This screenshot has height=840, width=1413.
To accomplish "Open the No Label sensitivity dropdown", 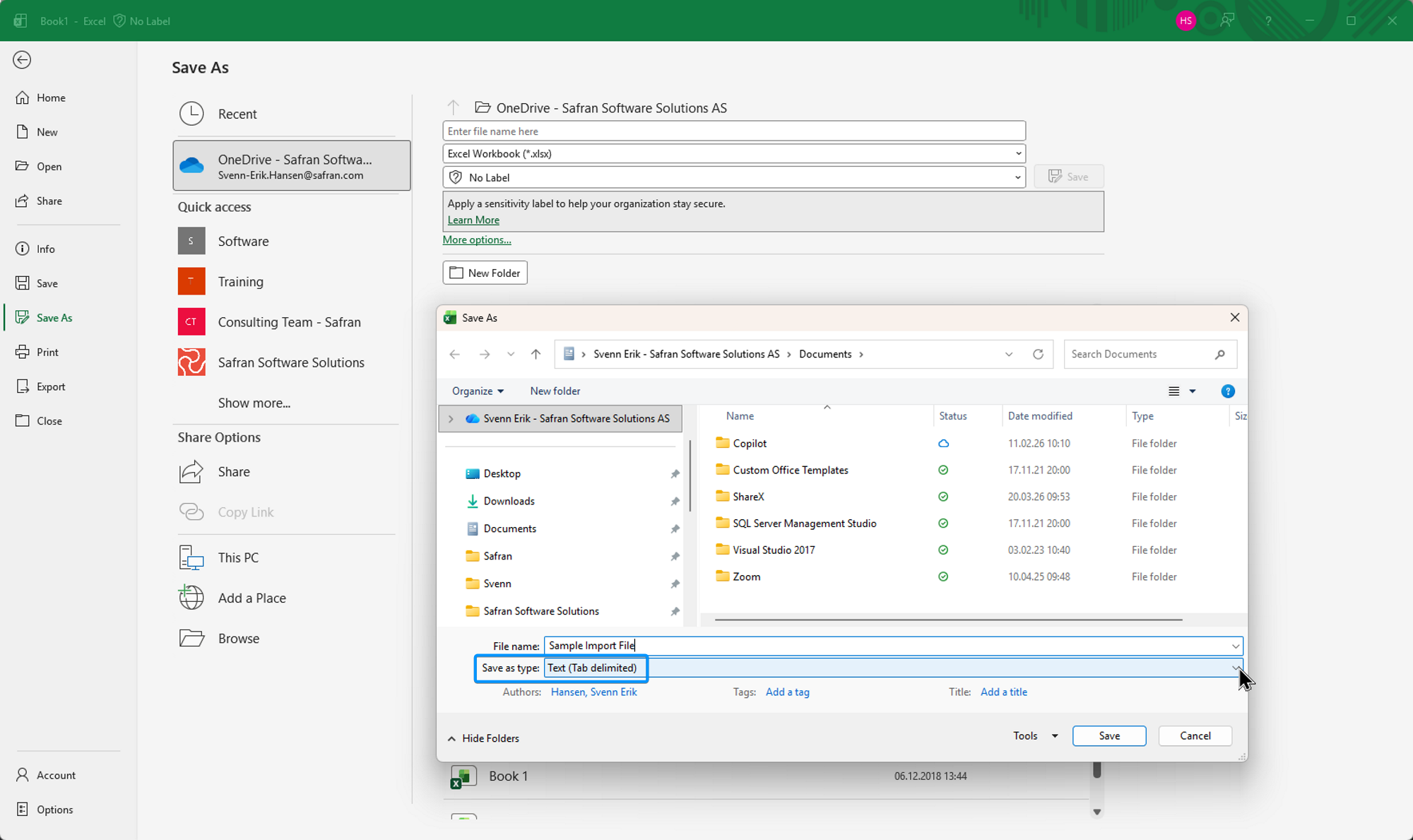I will (x=1017, y=178).
